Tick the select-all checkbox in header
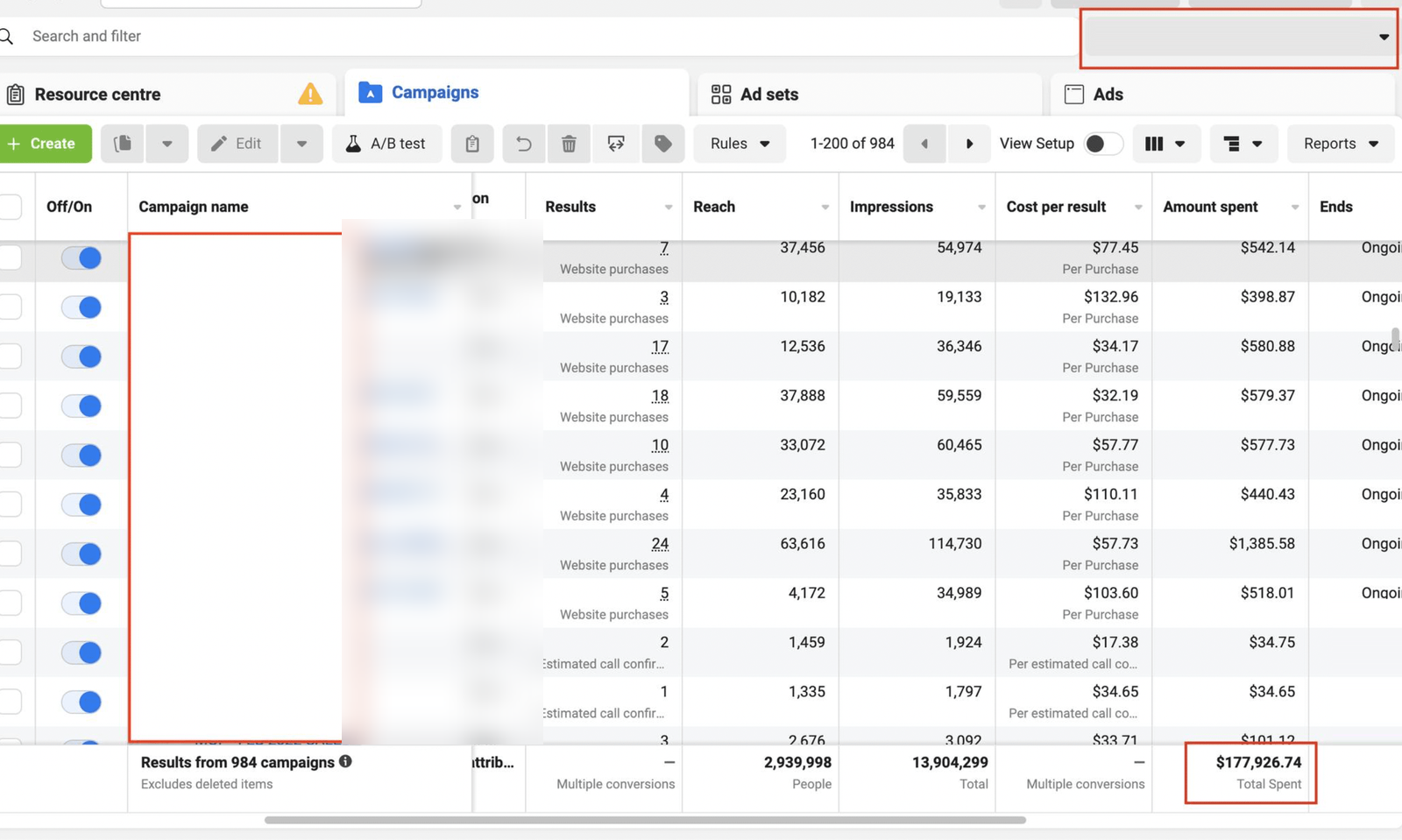The height and width of the screenshot is (840, 1402). pos(11,207)
